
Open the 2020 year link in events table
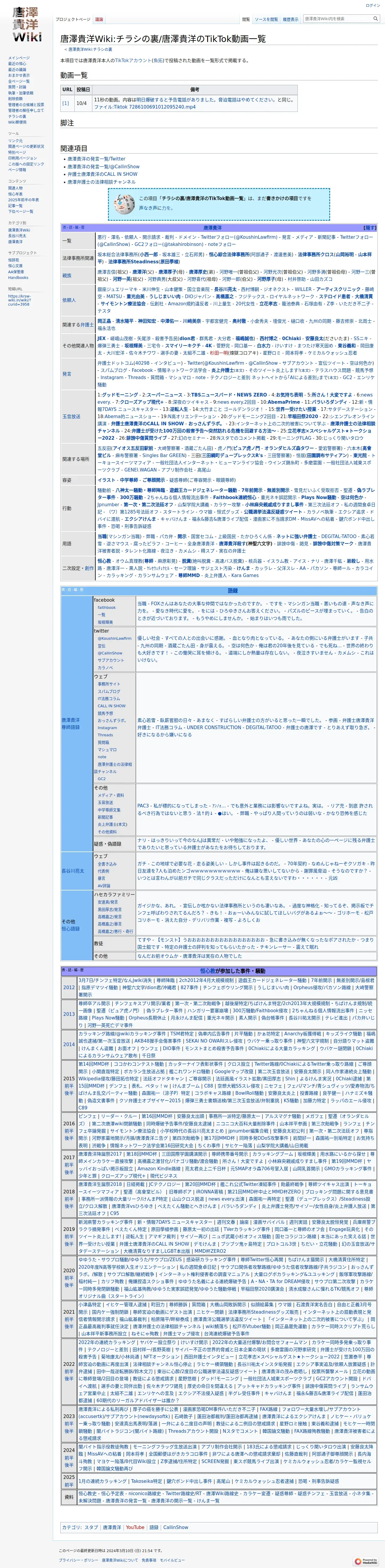(69, 1270)
